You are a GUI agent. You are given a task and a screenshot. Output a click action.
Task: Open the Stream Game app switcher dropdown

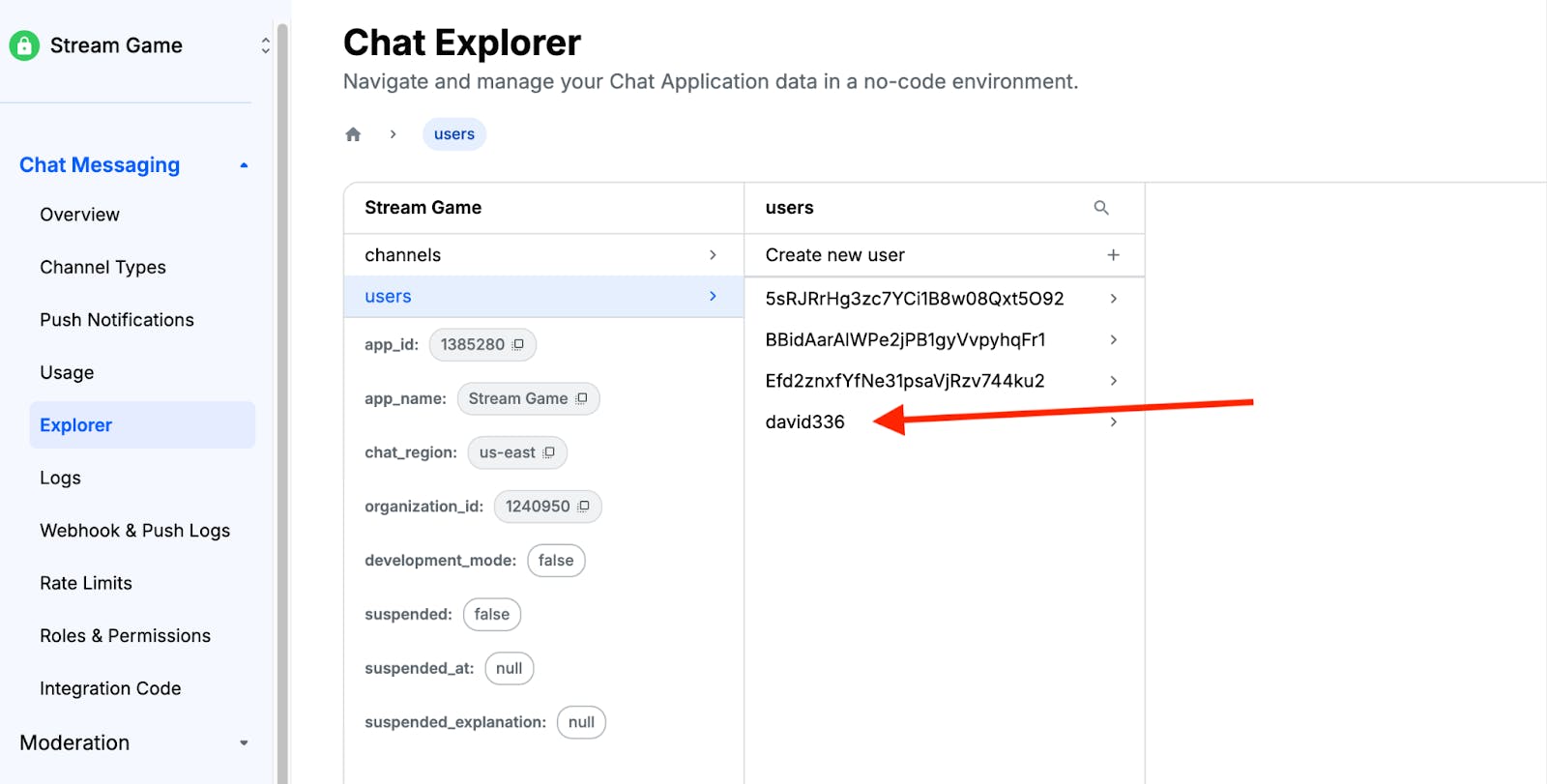(x=265, y=45)
